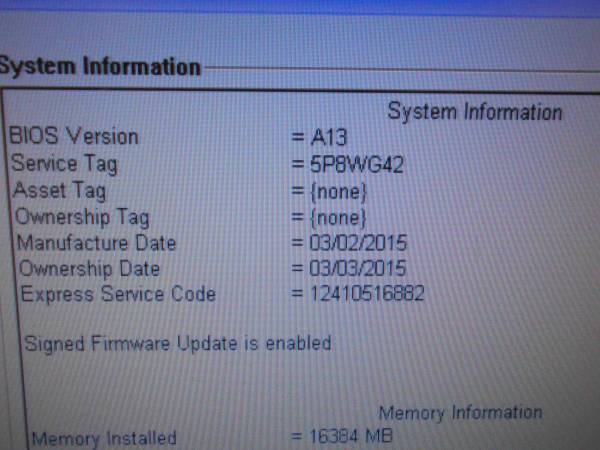Click the Asset Tag {none} value

(x=338, y=190)
